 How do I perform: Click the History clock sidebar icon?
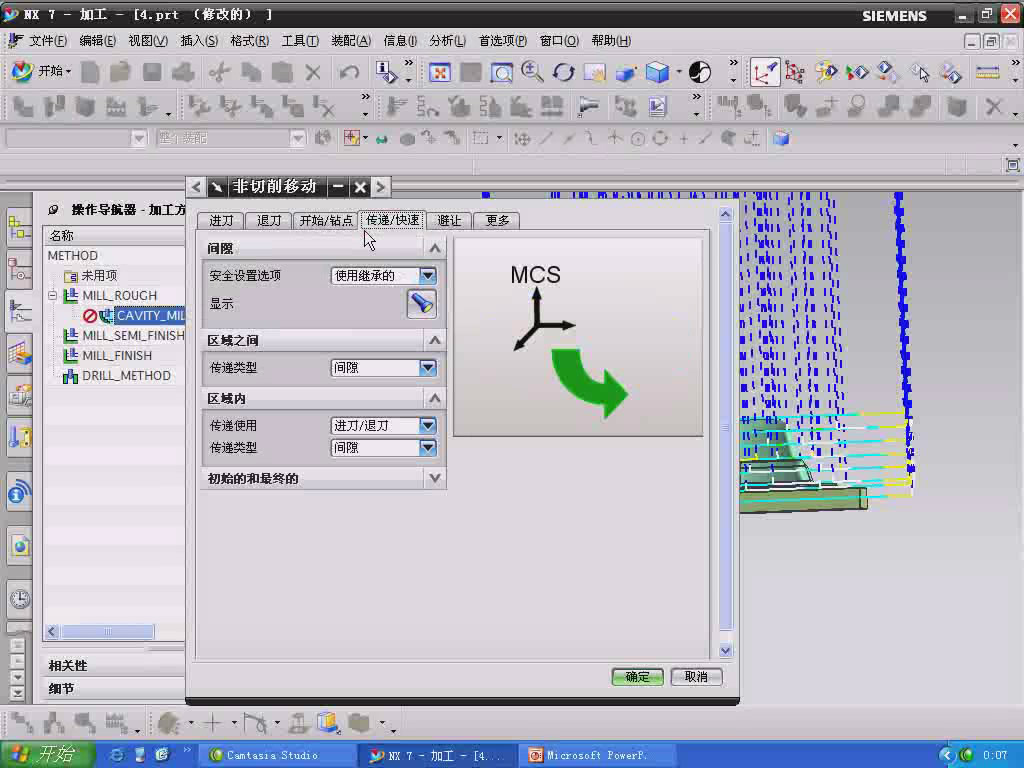coord(20,598)
